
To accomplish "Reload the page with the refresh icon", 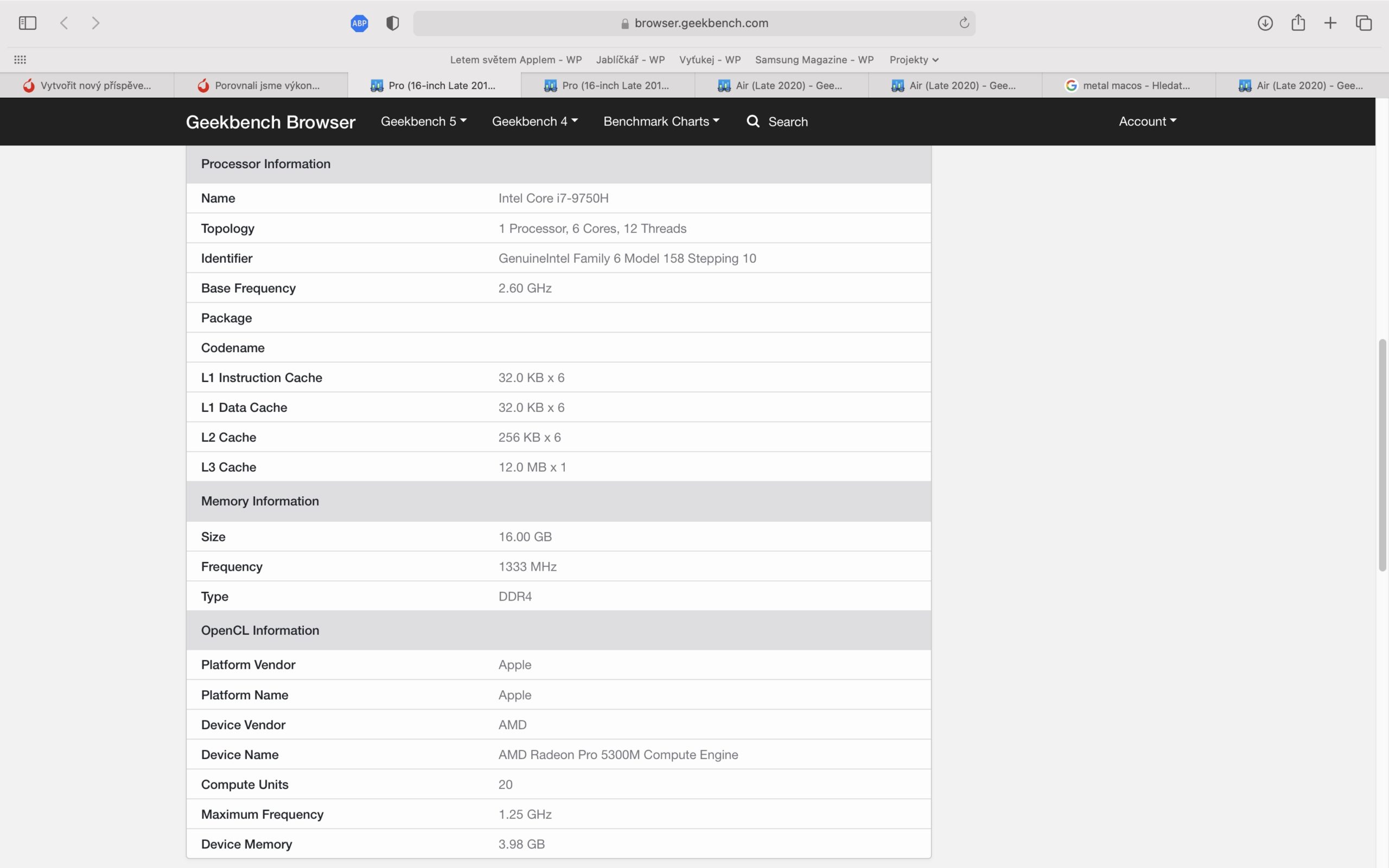I will (x=964, y=23).
